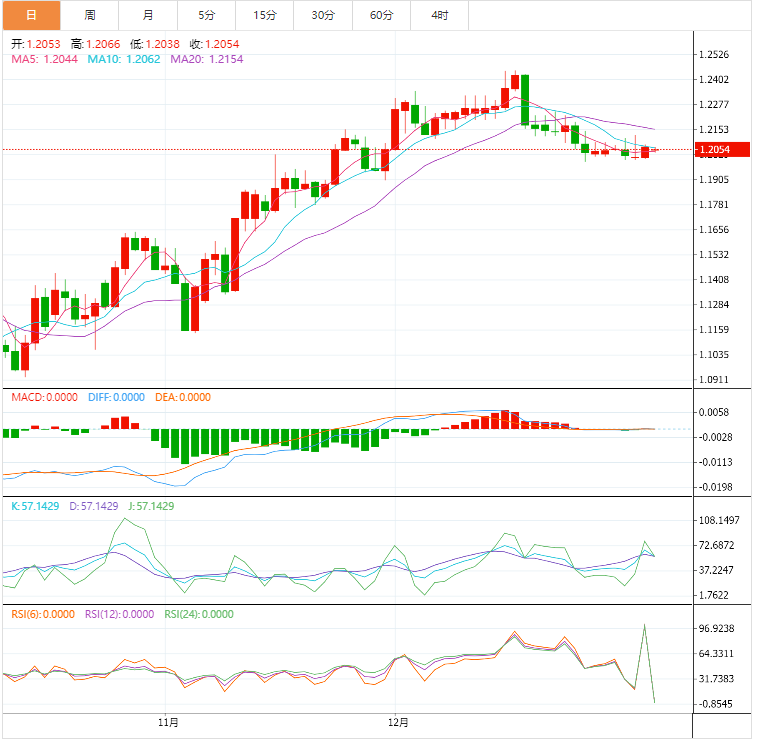
Task: Click the DIFF value label
Action: [x=115, y=397]
